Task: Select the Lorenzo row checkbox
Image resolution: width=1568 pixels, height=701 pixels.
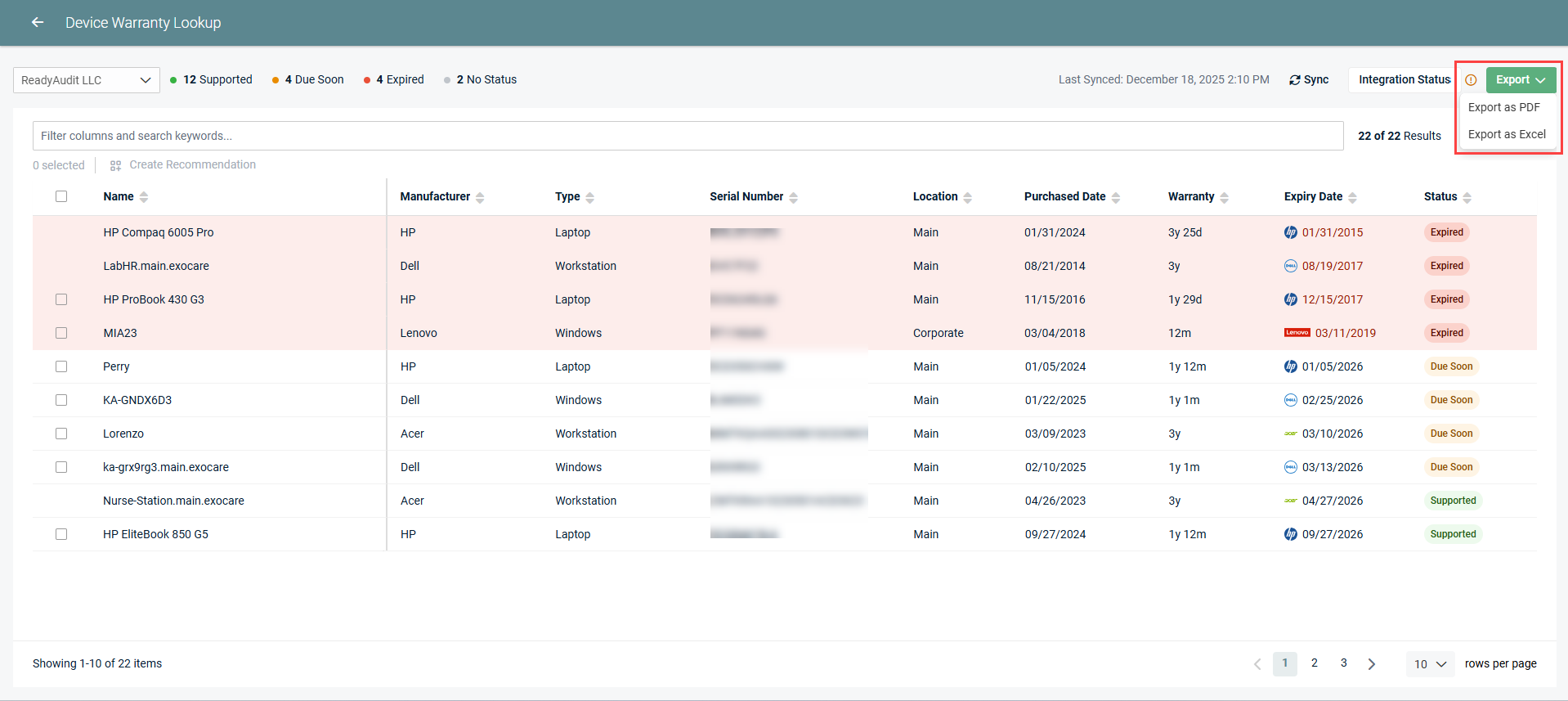Action: 61,434
